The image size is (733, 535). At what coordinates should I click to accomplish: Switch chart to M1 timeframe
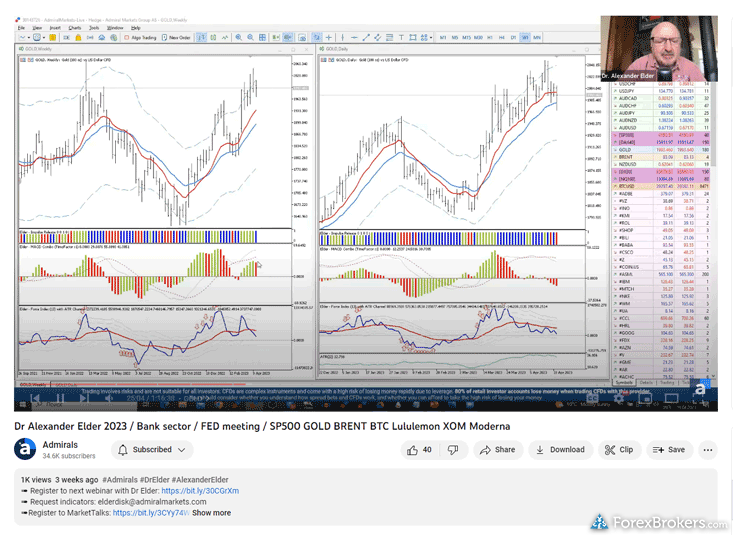pos(443,37)
